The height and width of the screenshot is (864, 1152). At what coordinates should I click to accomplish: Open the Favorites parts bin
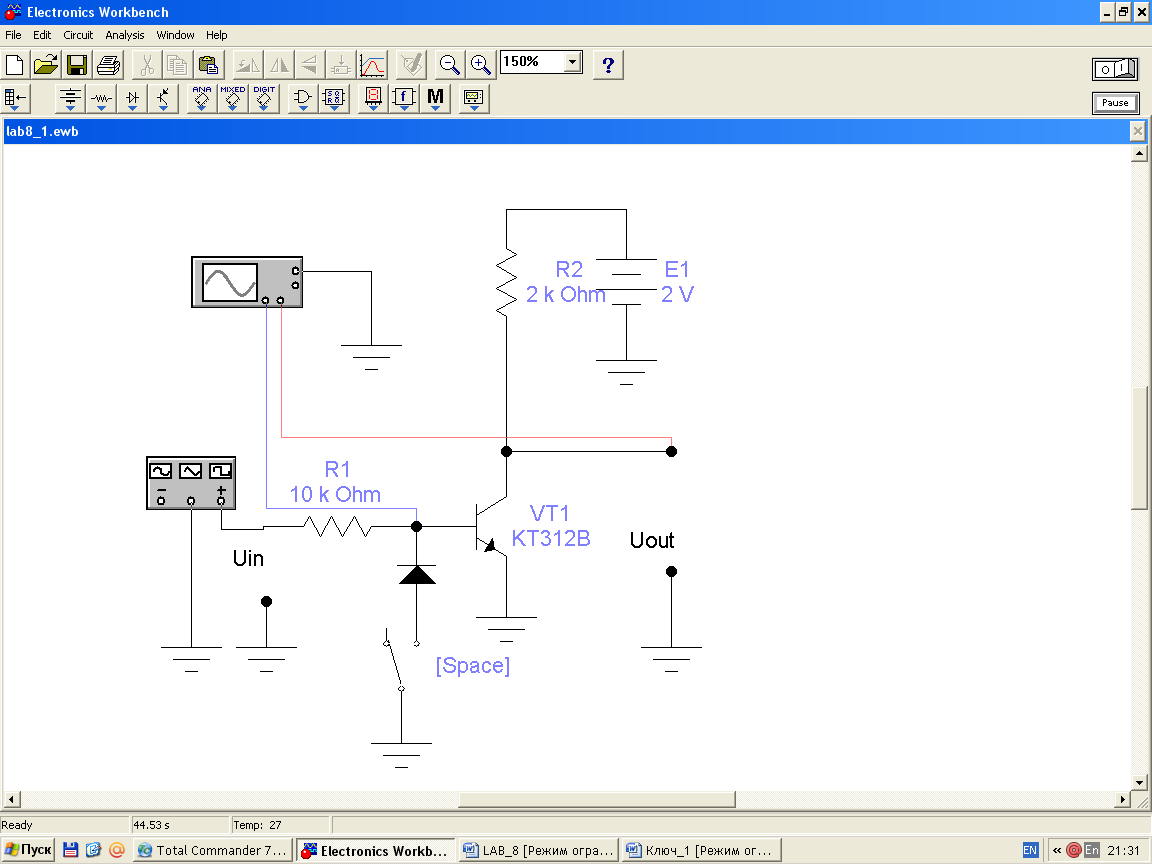(15, 98)
